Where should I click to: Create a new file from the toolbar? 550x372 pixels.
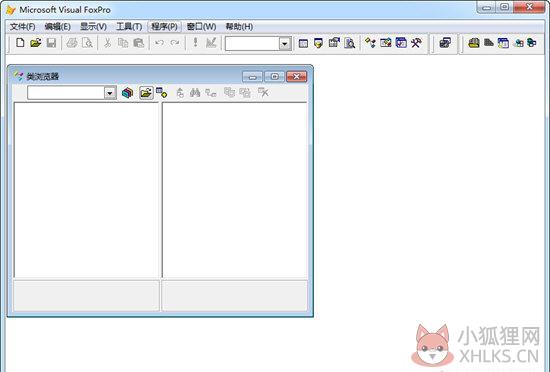tap(20, 43)
